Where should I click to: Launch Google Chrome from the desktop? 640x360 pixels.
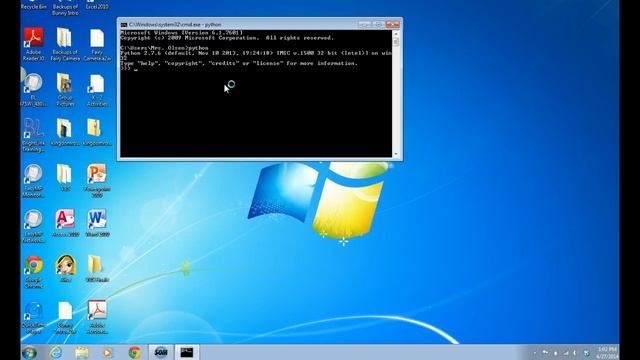33,272
